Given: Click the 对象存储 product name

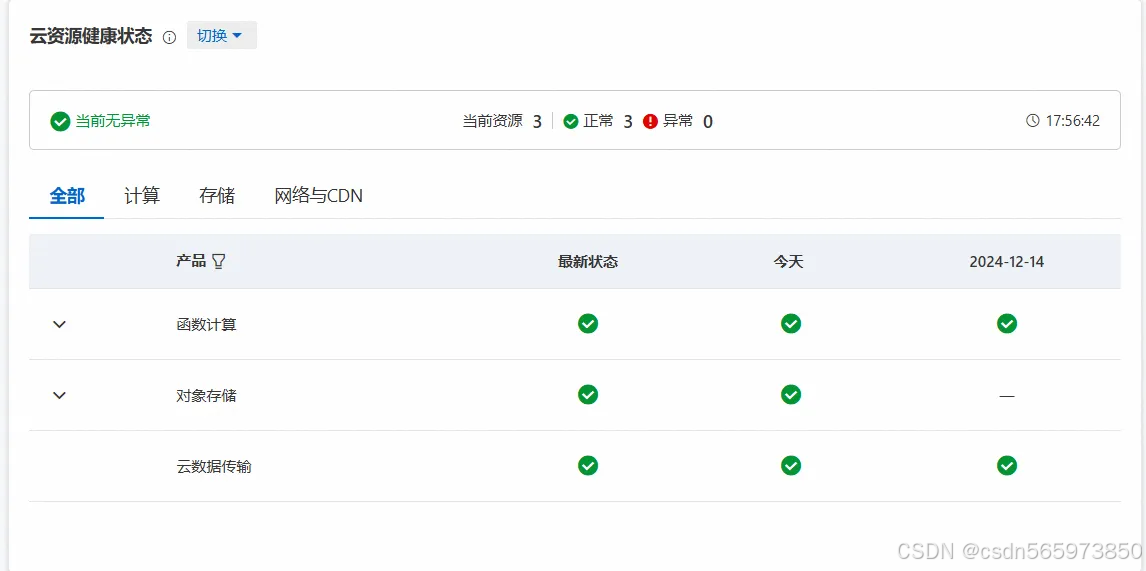Looking at the screenshot, I should click(x=207, y=396).
